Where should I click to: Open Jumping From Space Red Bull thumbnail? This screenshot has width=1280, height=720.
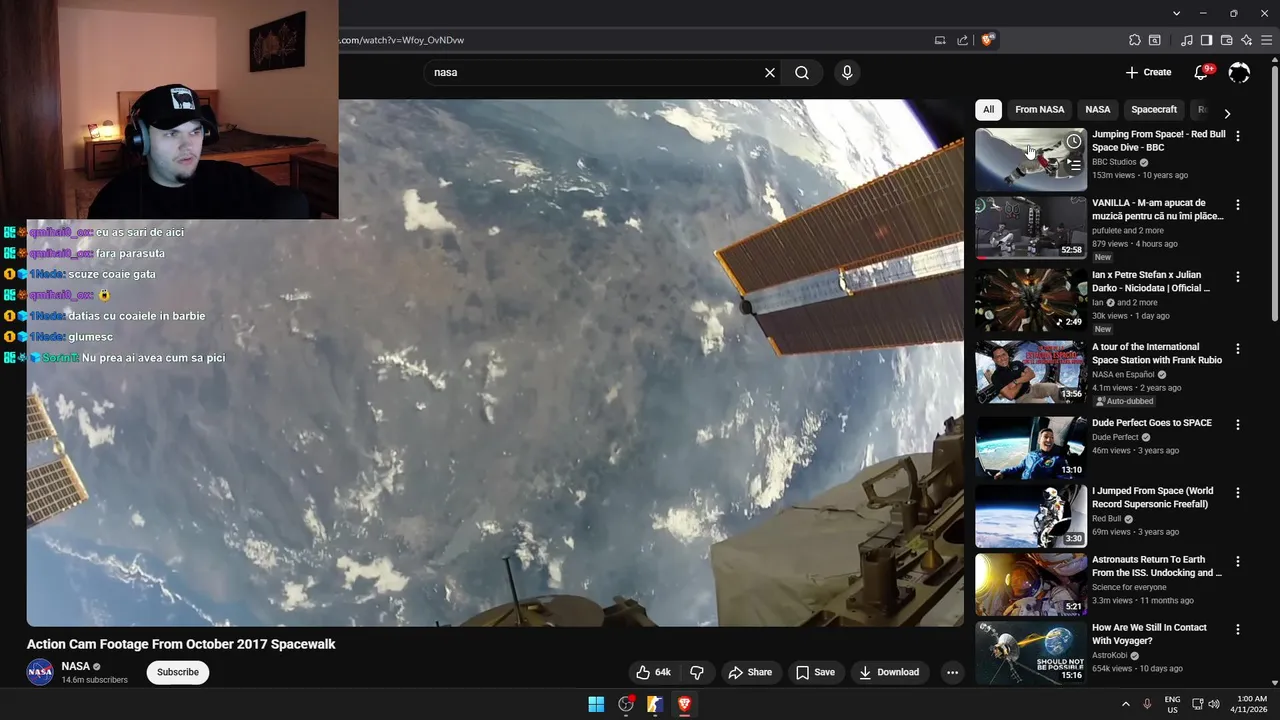point(1031,159)
